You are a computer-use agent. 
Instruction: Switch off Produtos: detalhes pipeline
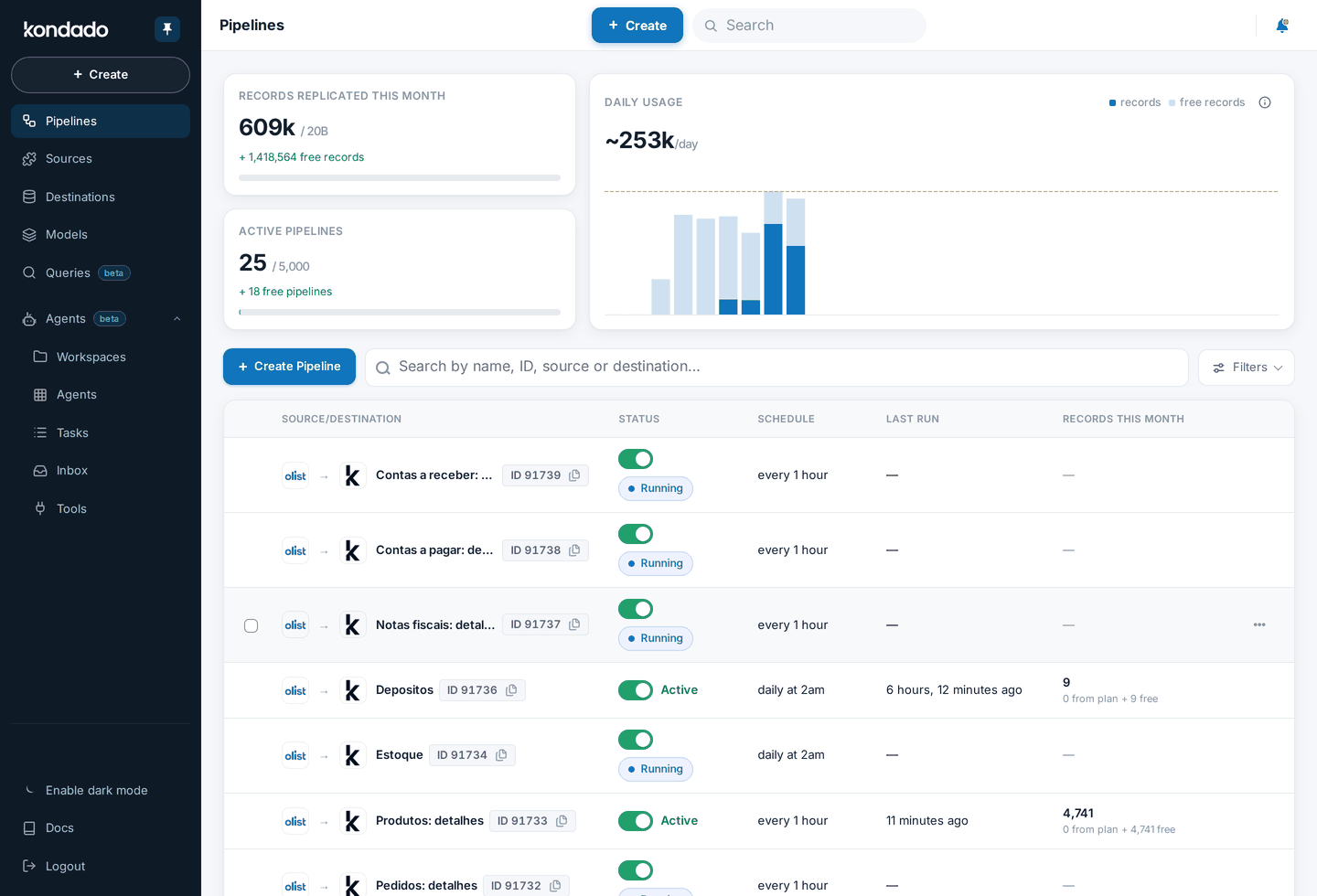point(636,821)
